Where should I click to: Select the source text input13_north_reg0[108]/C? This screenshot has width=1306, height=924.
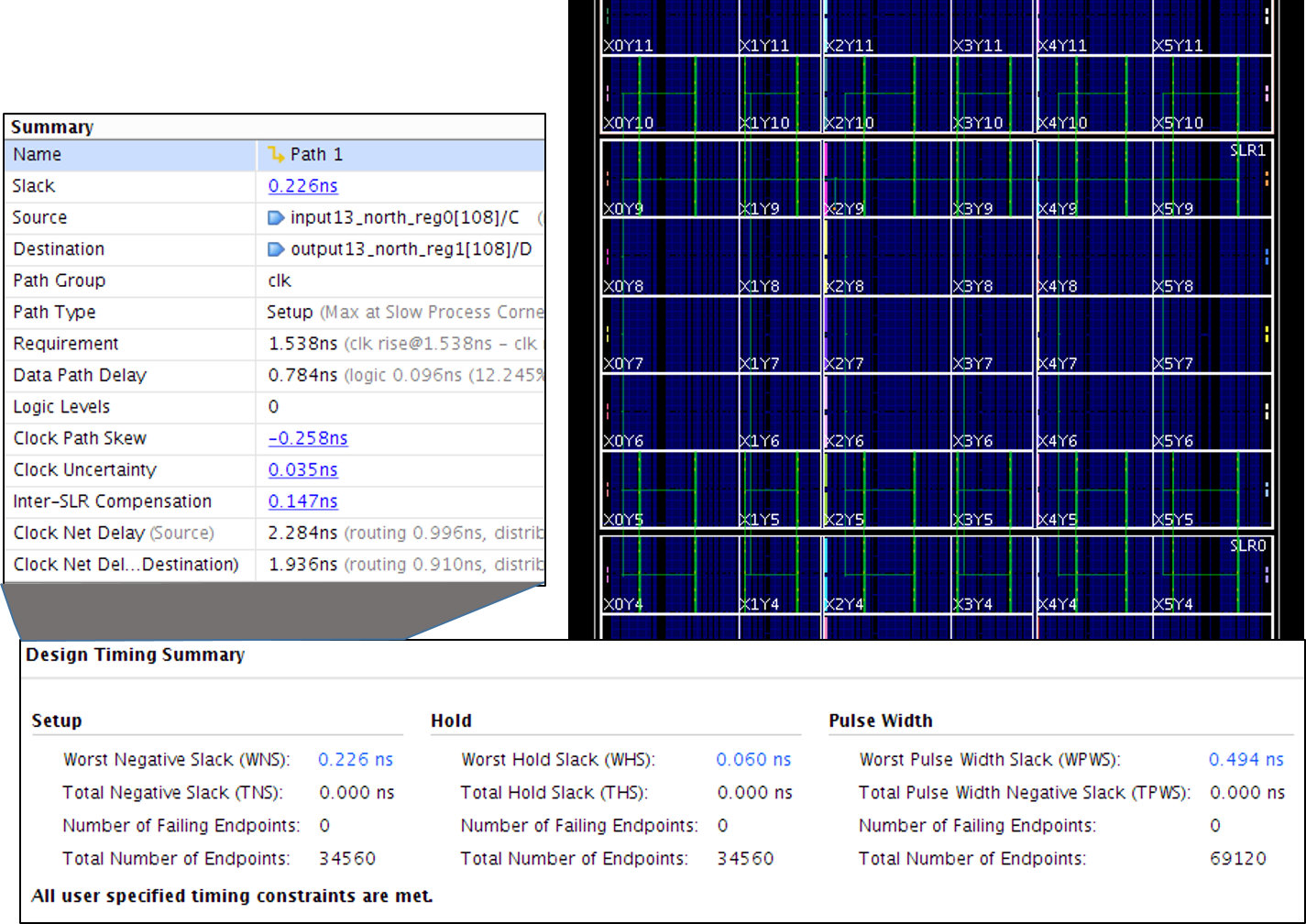coord(404,217)
